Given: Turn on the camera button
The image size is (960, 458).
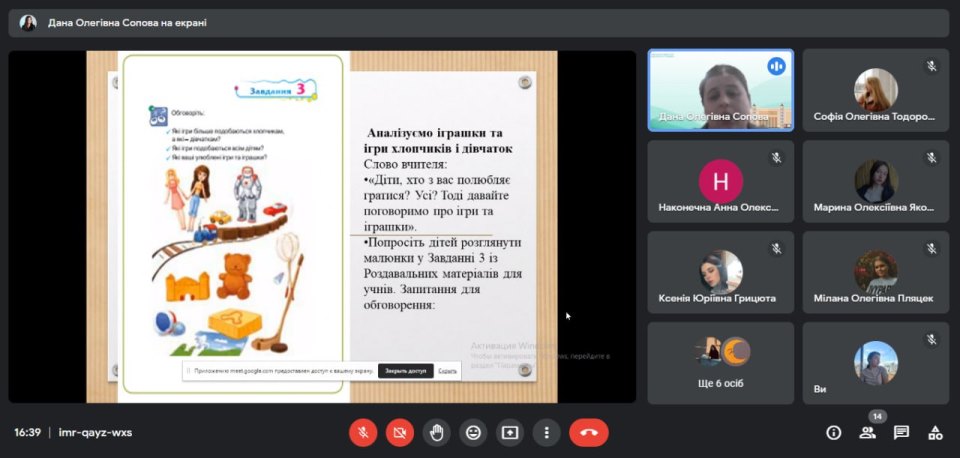Looking at the screenshot, I should pyautogui.click(x=400, y=433).
